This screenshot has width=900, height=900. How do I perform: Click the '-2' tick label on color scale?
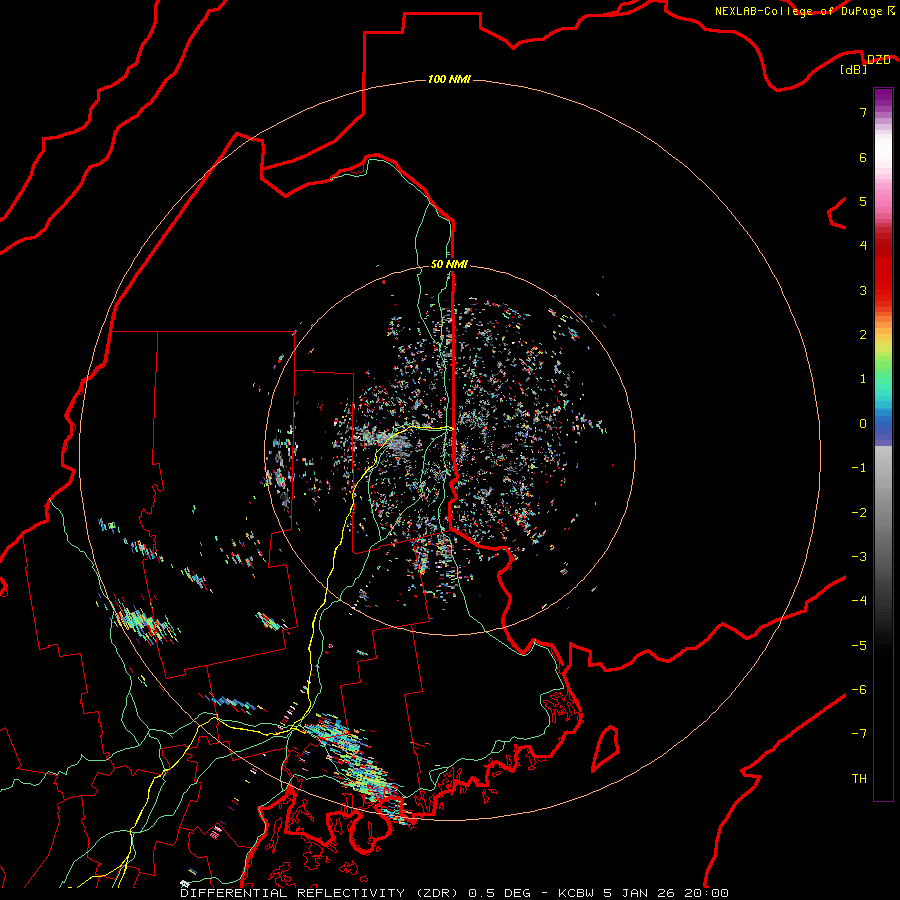click(859, 513)
